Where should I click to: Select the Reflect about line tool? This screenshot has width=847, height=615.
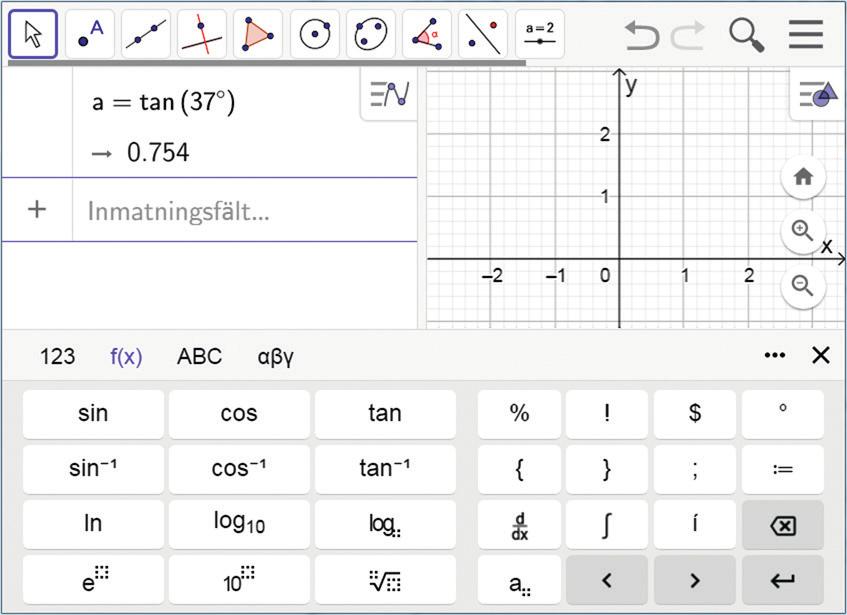pos(483,34)
